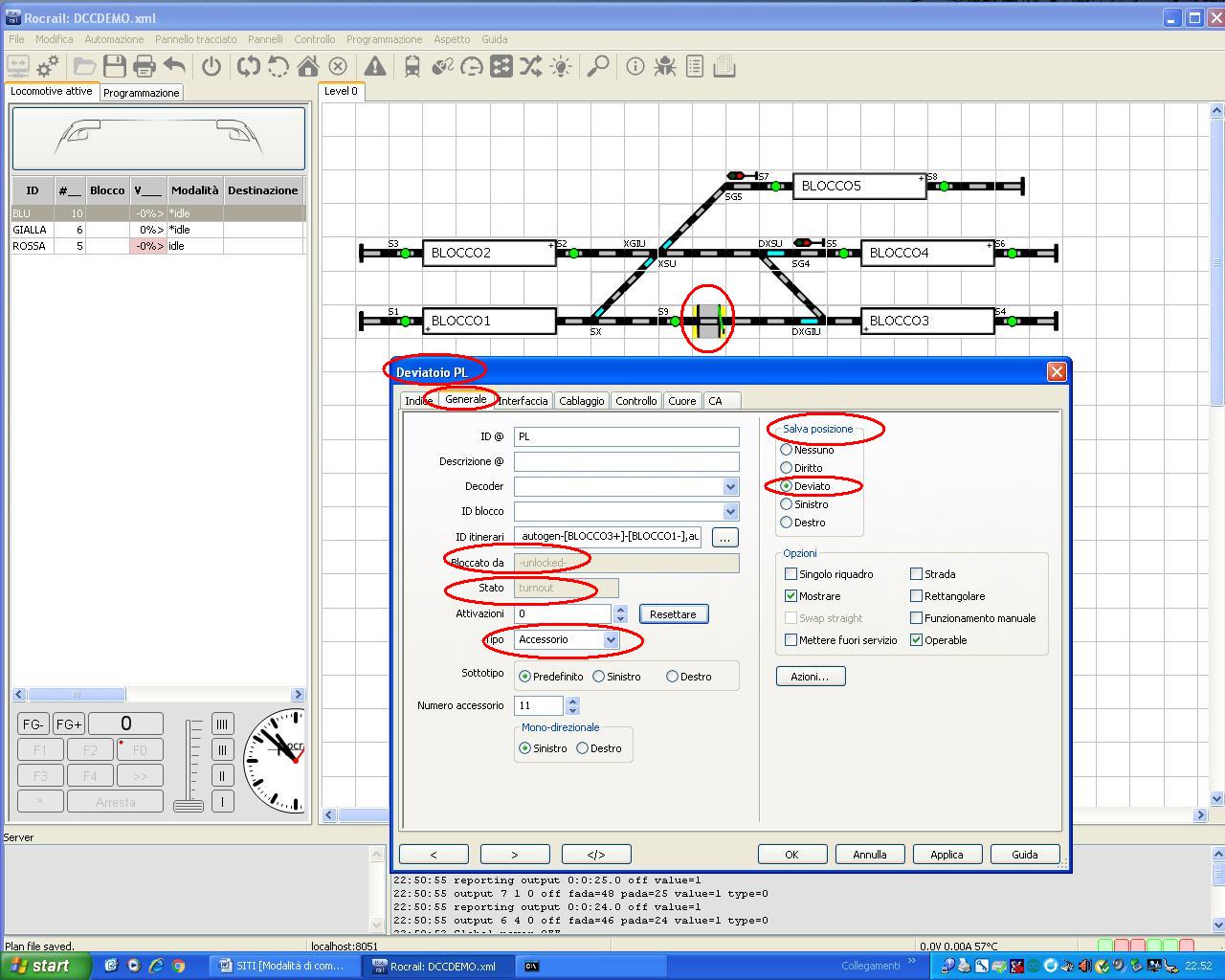Viewport: 1225px width, 980px height.
Task: Uncheck the Mostrare checkbox
Action: point(791,596)
